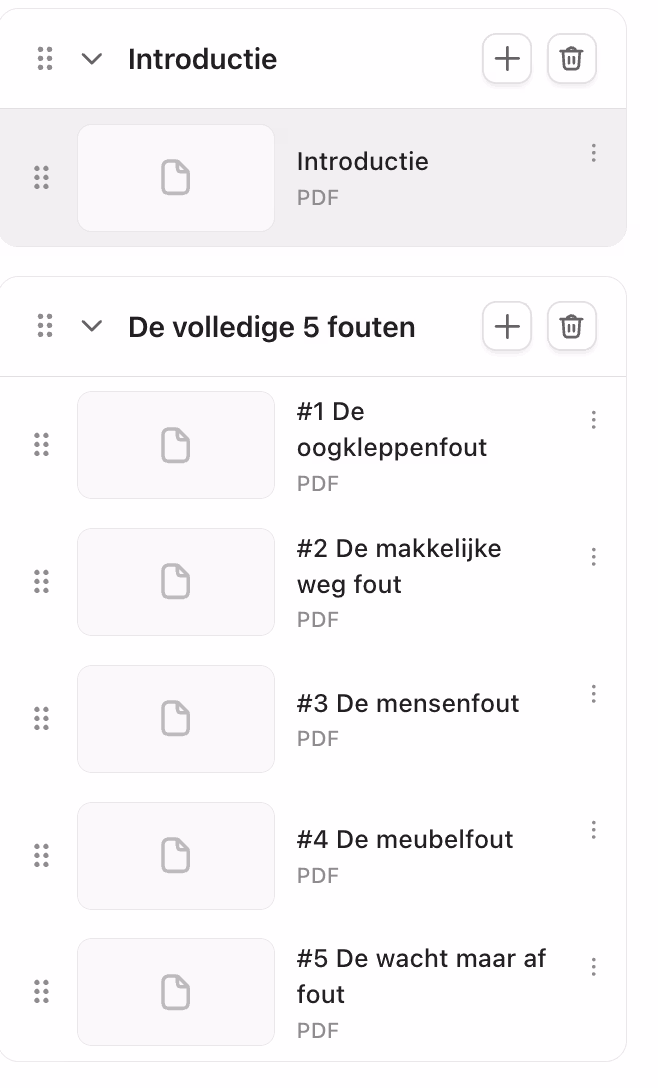Click drag handle of De volledige 5 fouten header

click(x=45, y=326)
